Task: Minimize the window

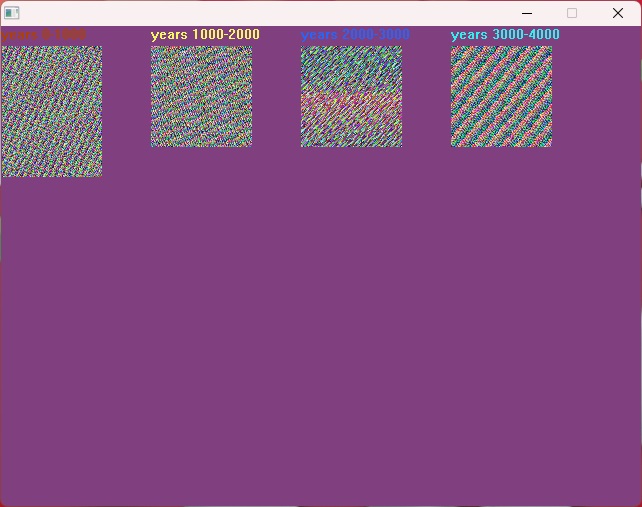Action: point(527,13)
